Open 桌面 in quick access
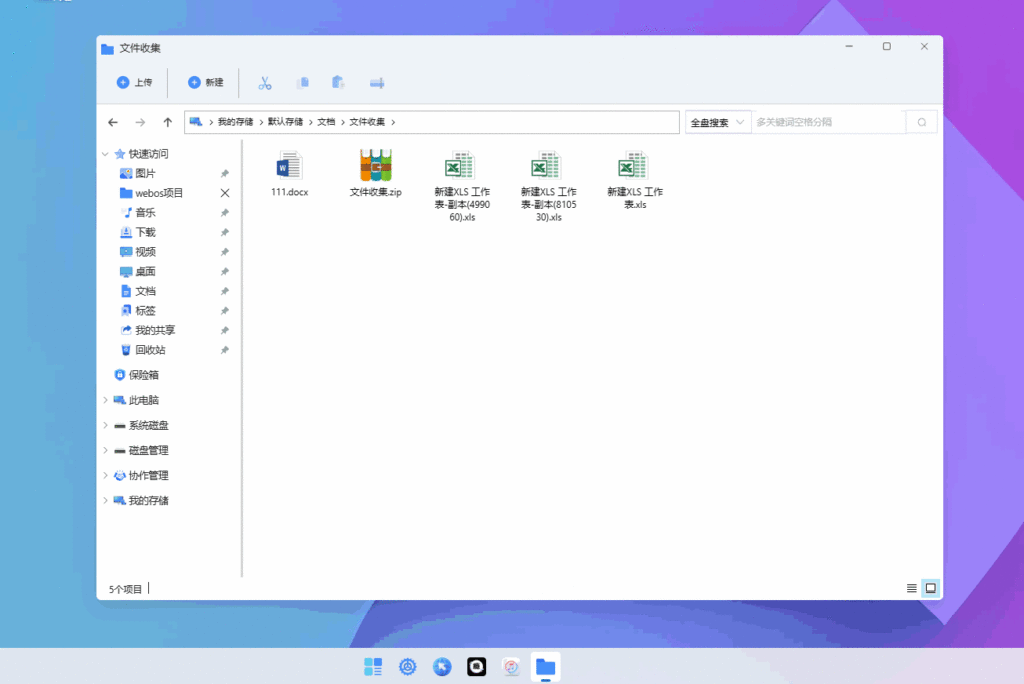The height and width of the screenshot is (684, 1024). (x=145, y=272)
